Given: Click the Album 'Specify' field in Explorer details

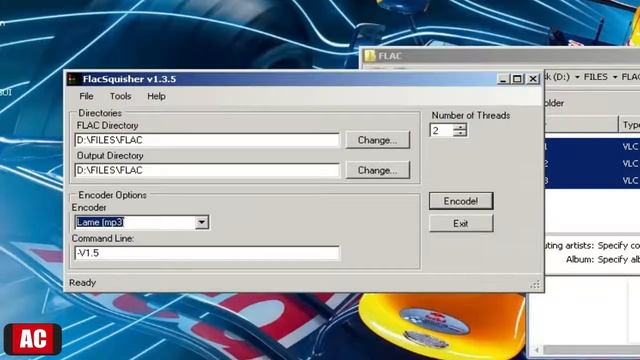Looking at the screenshot, I should pos(619,260).
